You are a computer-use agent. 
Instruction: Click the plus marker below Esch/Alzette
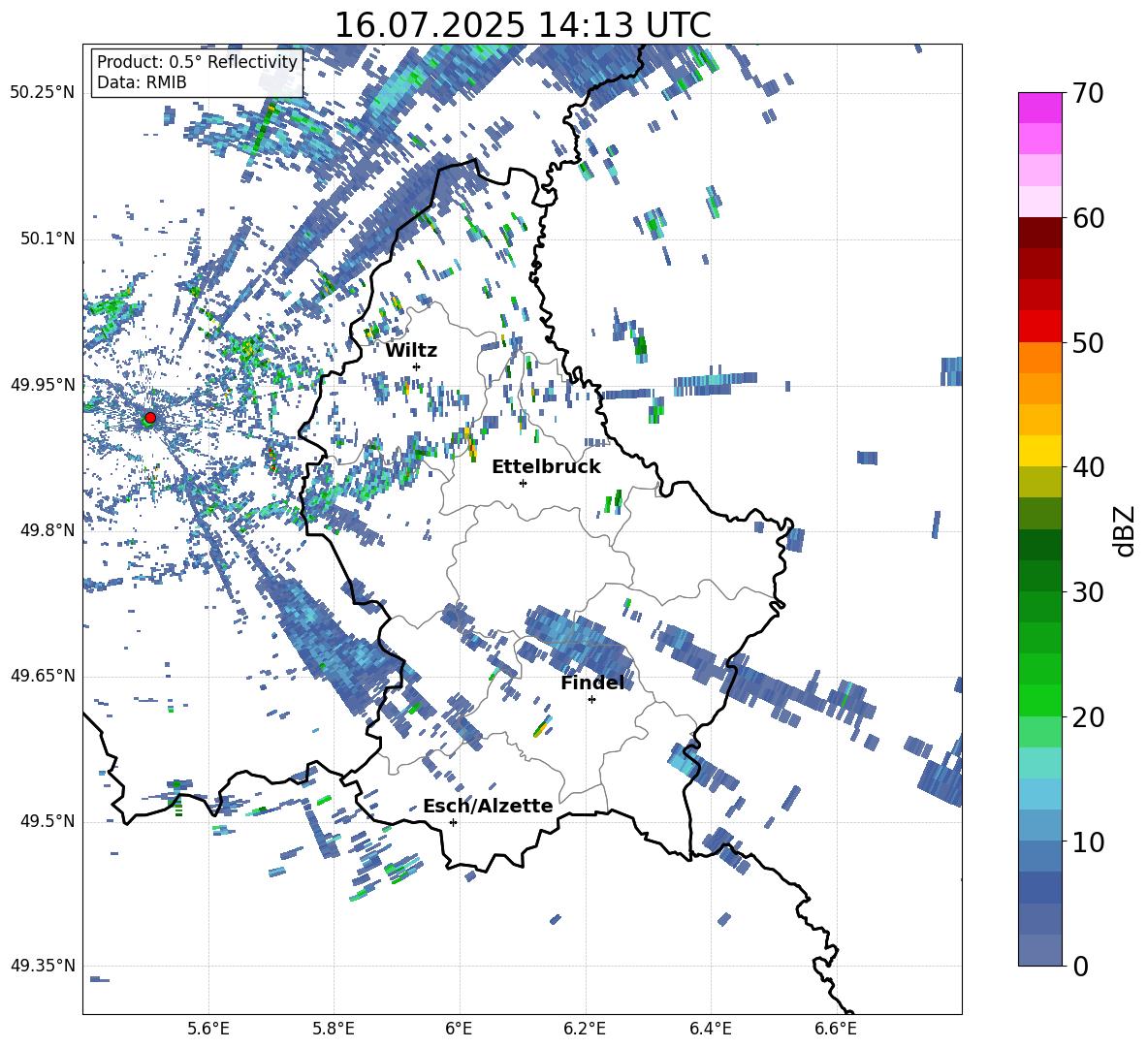[x=453, y=822]
